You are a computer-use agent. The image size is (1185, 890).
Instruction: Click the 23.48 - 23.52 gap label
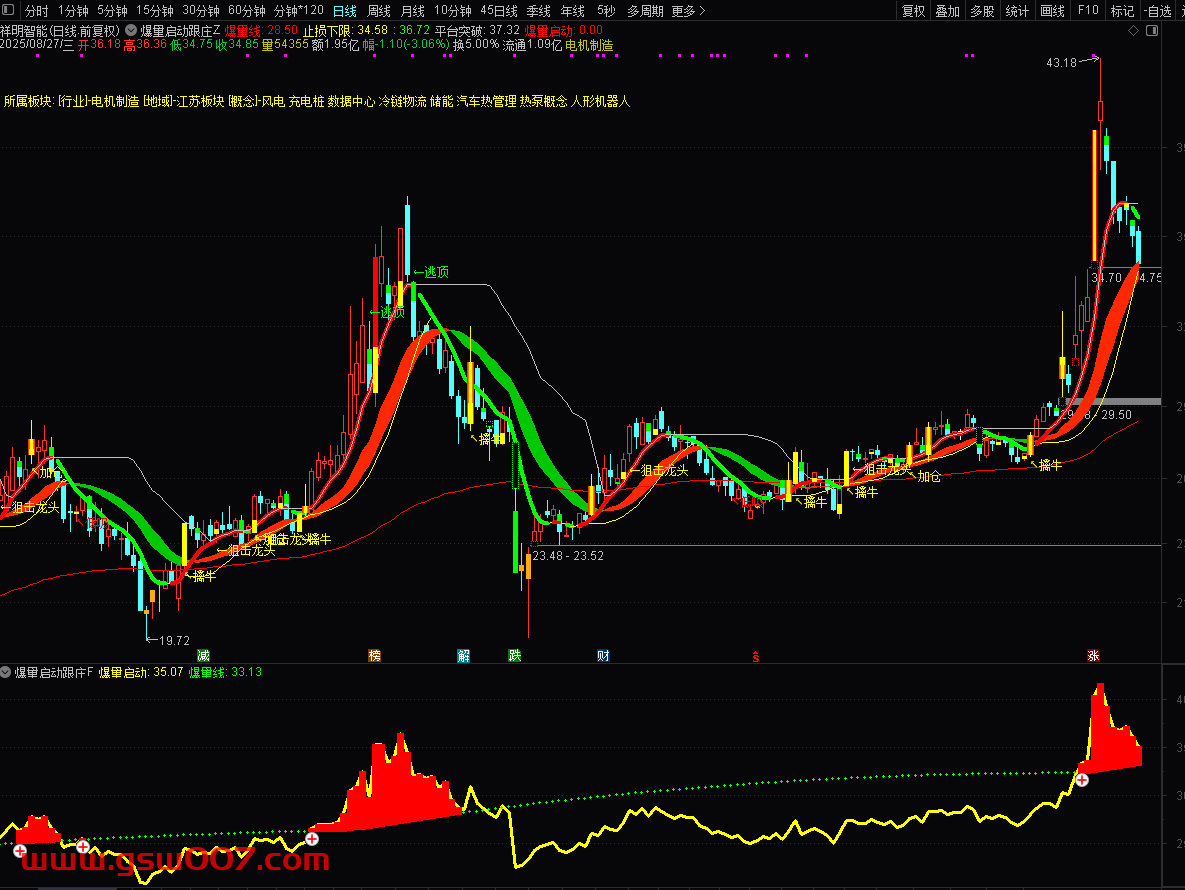coord(568,556)
